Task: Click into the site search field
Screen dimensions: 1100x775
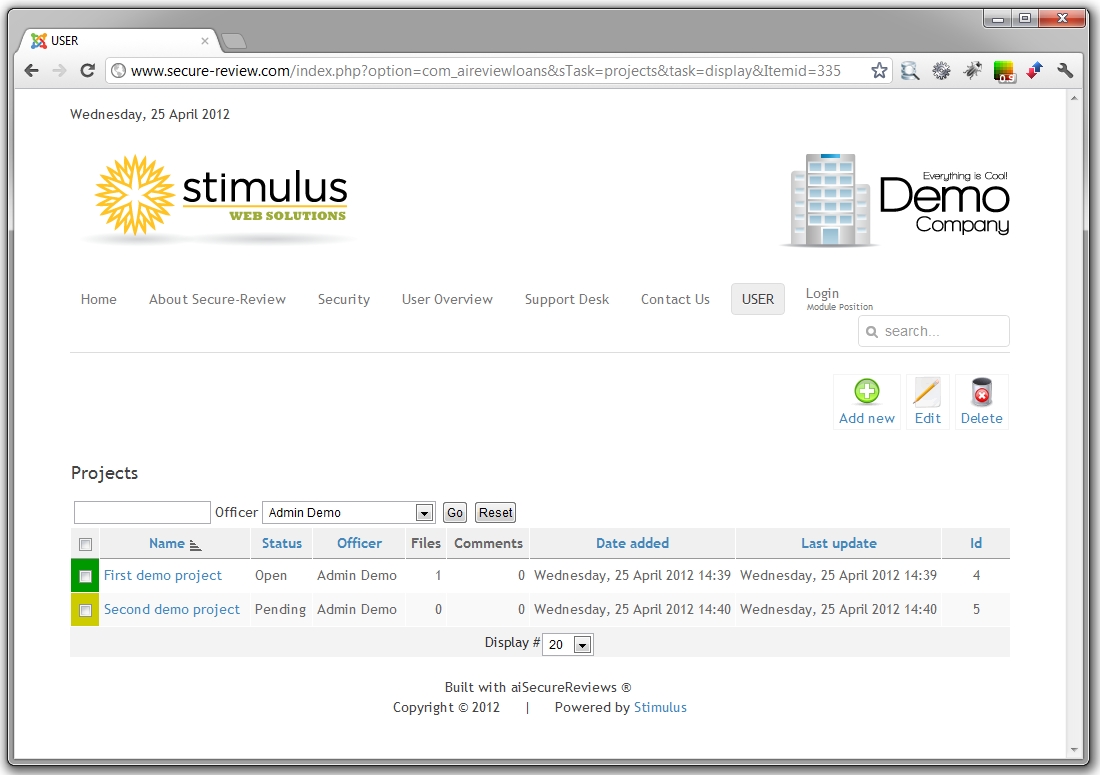Action: (x=940, y=331)
